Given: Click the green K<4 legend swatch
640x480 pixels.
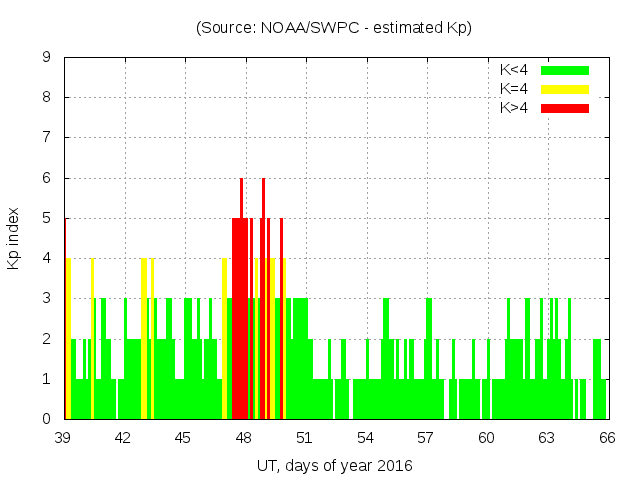Looking at the screenshot, I should pos(565,70).
